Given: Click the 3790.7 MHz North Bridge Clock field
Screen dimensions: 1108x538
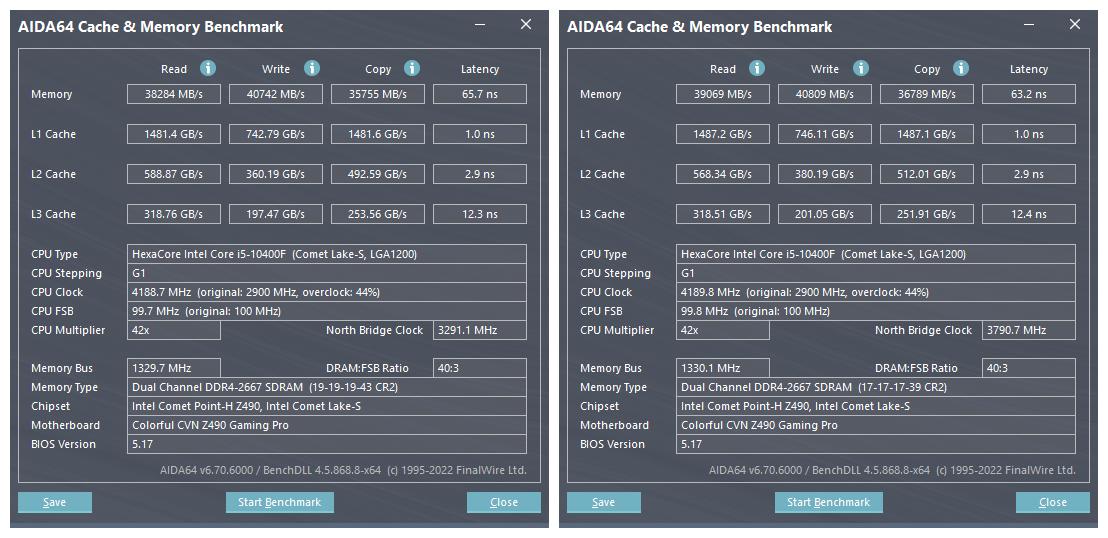Looking at the screenshot, I should click(1028, 330).
